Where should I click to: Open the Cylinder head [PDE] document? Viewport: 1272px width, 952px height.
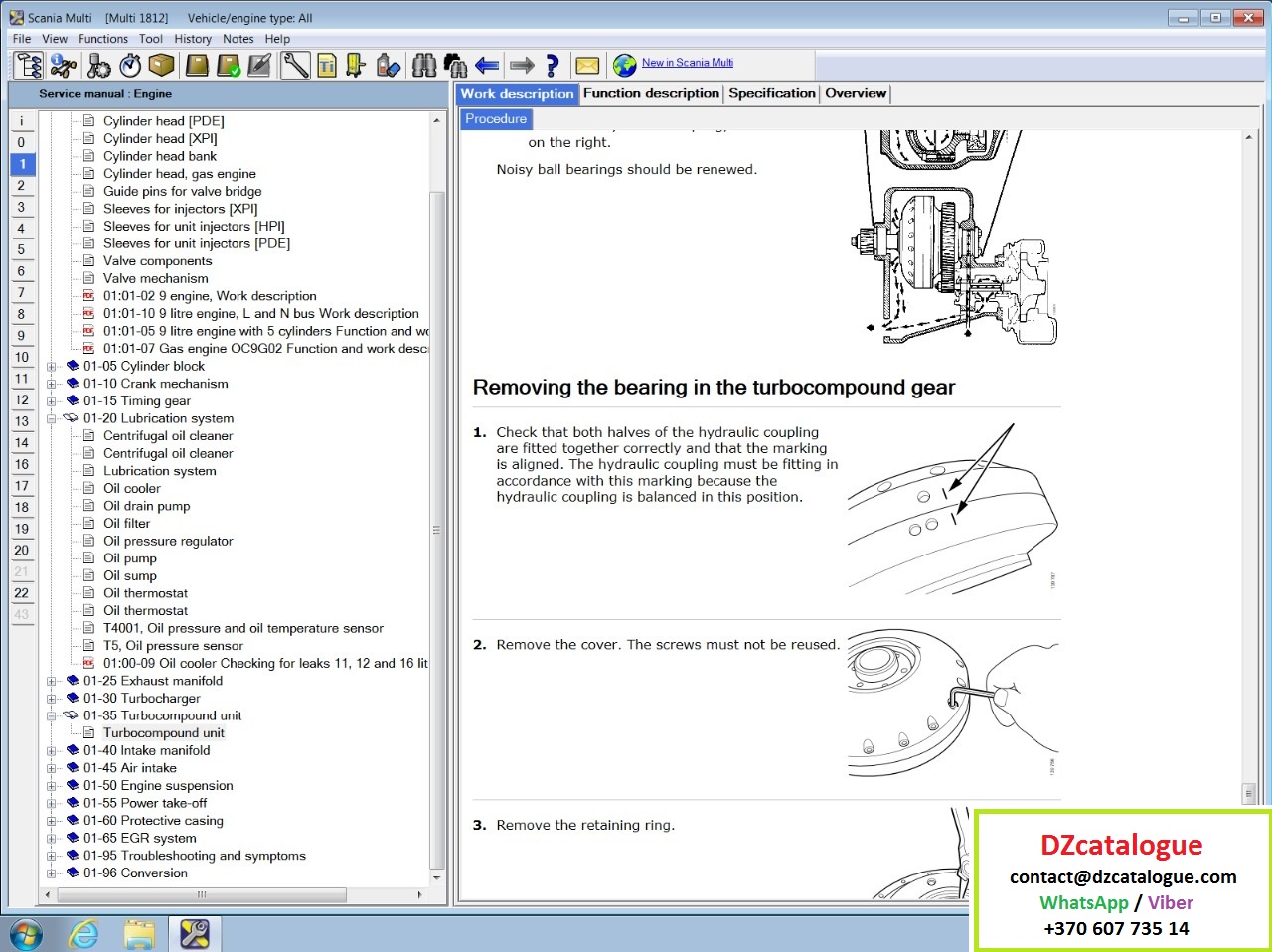click(164, 121)
